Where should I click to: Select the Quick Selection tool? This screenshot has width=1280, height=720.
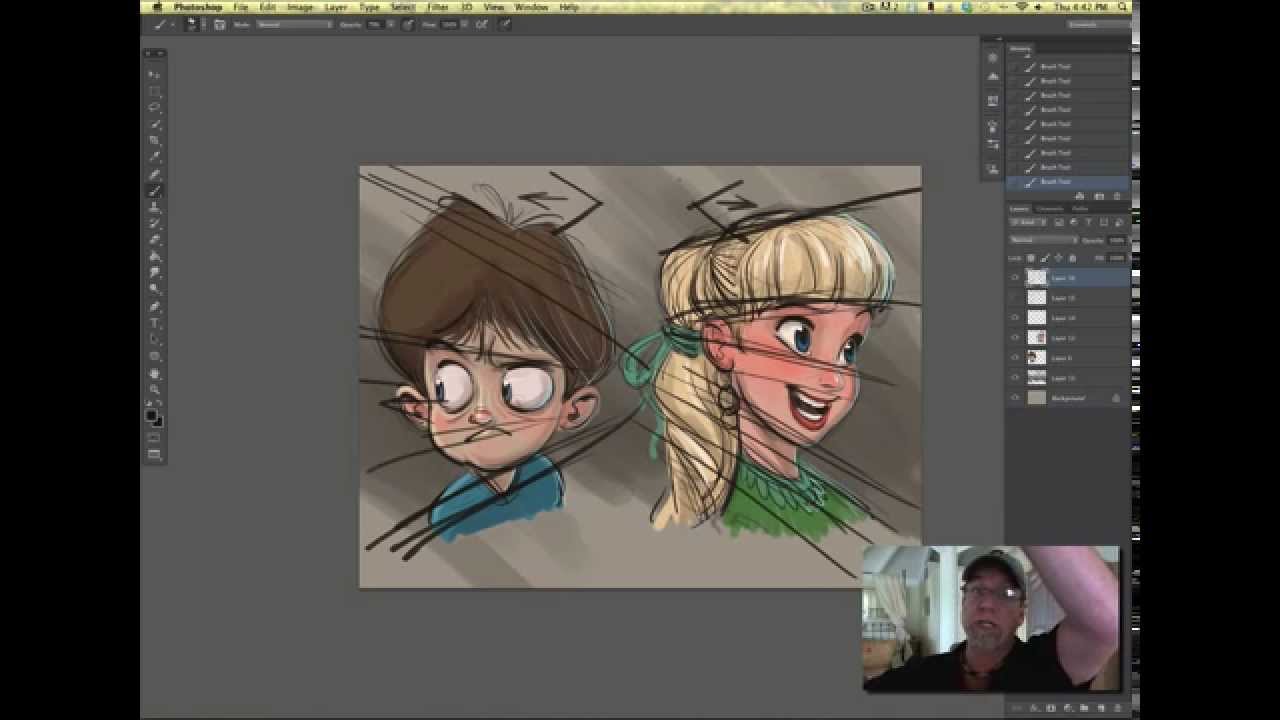coord(155,124)
